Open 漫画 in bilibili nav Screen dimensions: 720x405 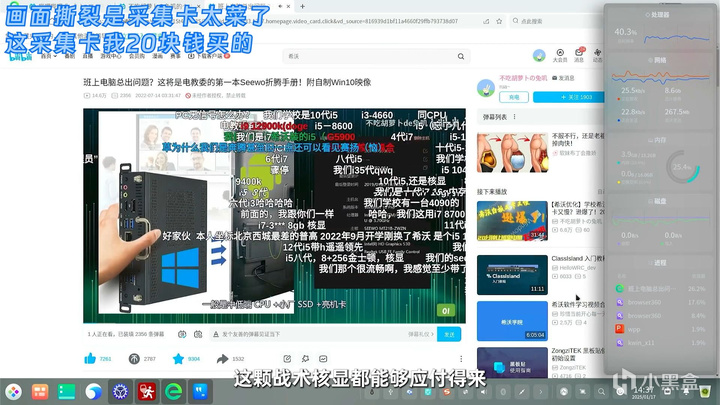pyautogui.click(x=158, y=56)
